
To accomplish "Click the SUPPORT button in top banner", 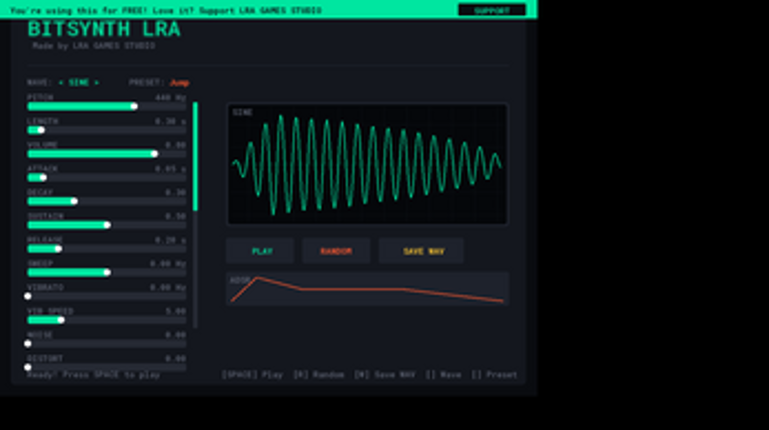I will coord(491,10).
